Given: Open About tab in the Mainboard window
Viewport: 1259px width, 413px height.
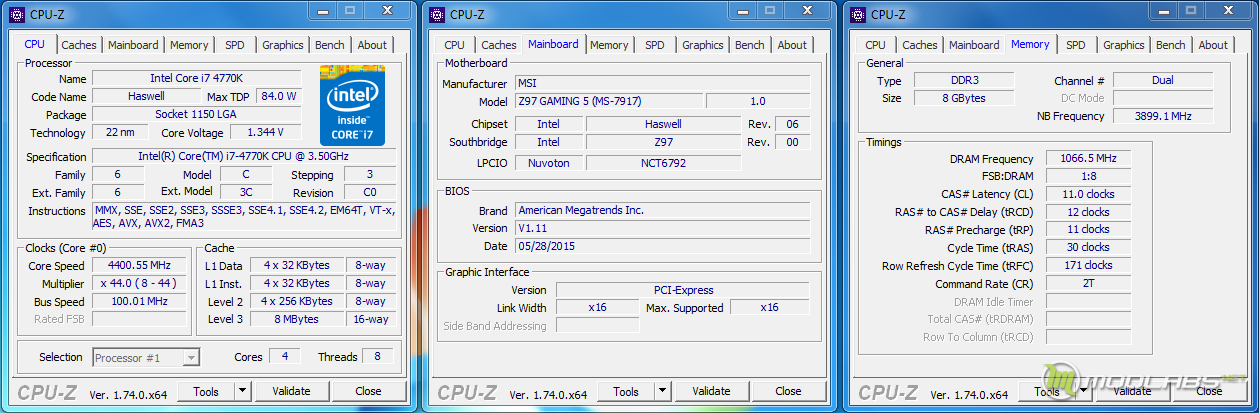Looking at the screenshot, I should pyautogui.click(x=792, y=45).
